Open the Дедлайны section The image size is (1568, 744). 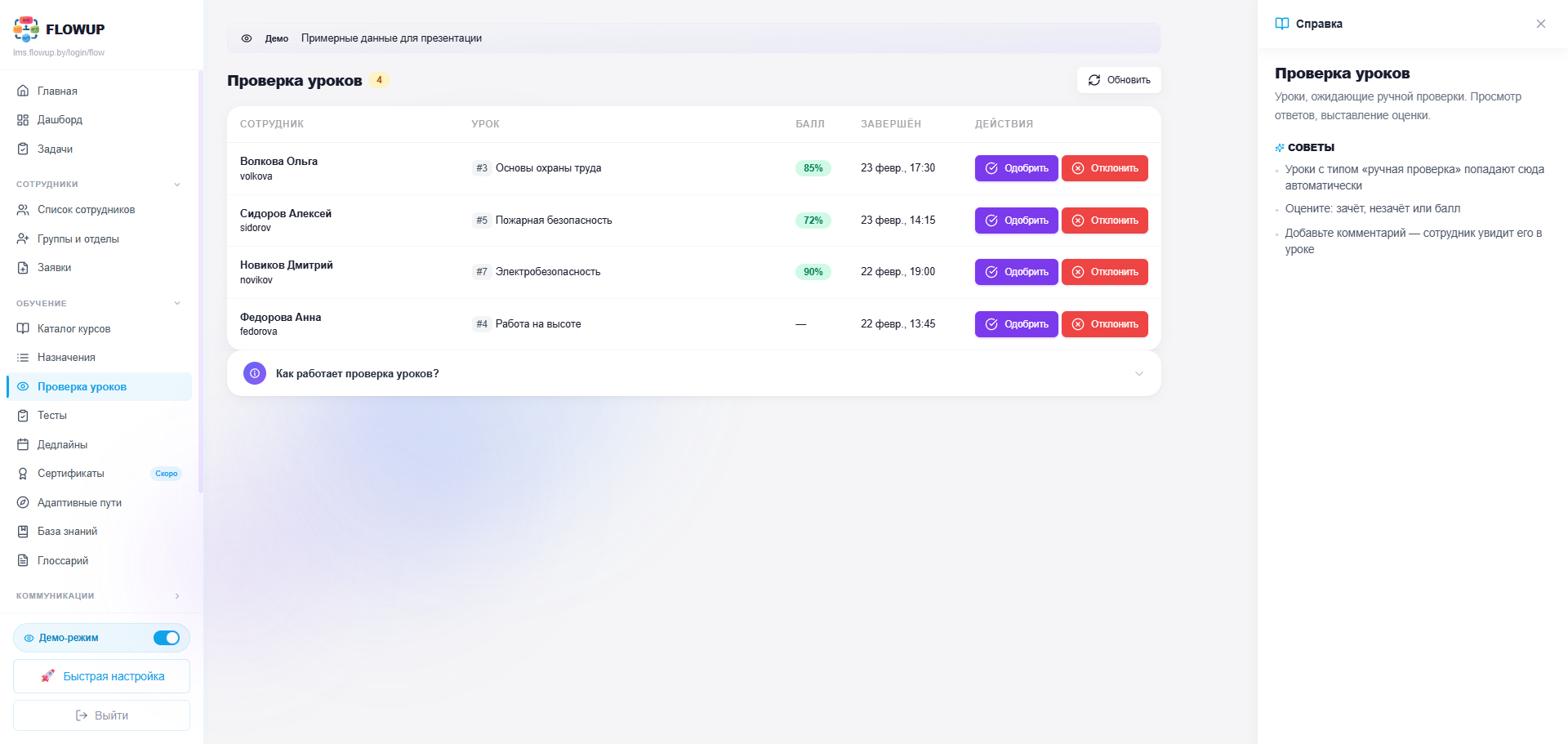click(x=99, y=444)
